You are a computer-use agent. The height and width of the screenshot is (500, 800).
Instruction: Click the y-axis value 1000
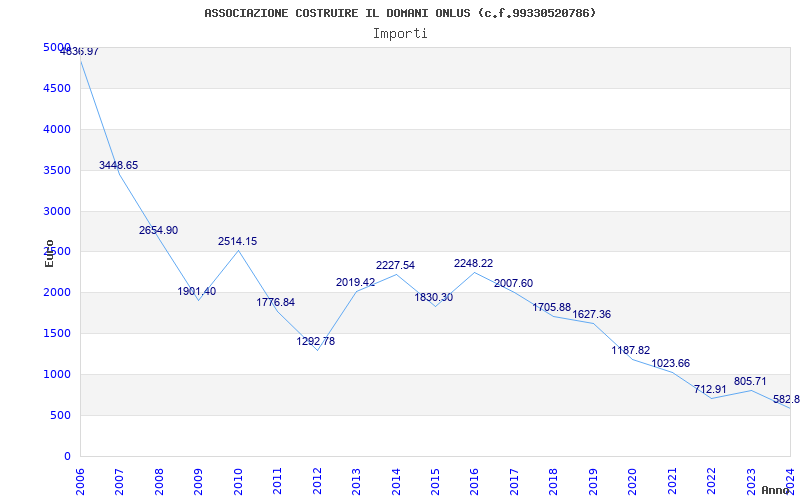[57, 374]
